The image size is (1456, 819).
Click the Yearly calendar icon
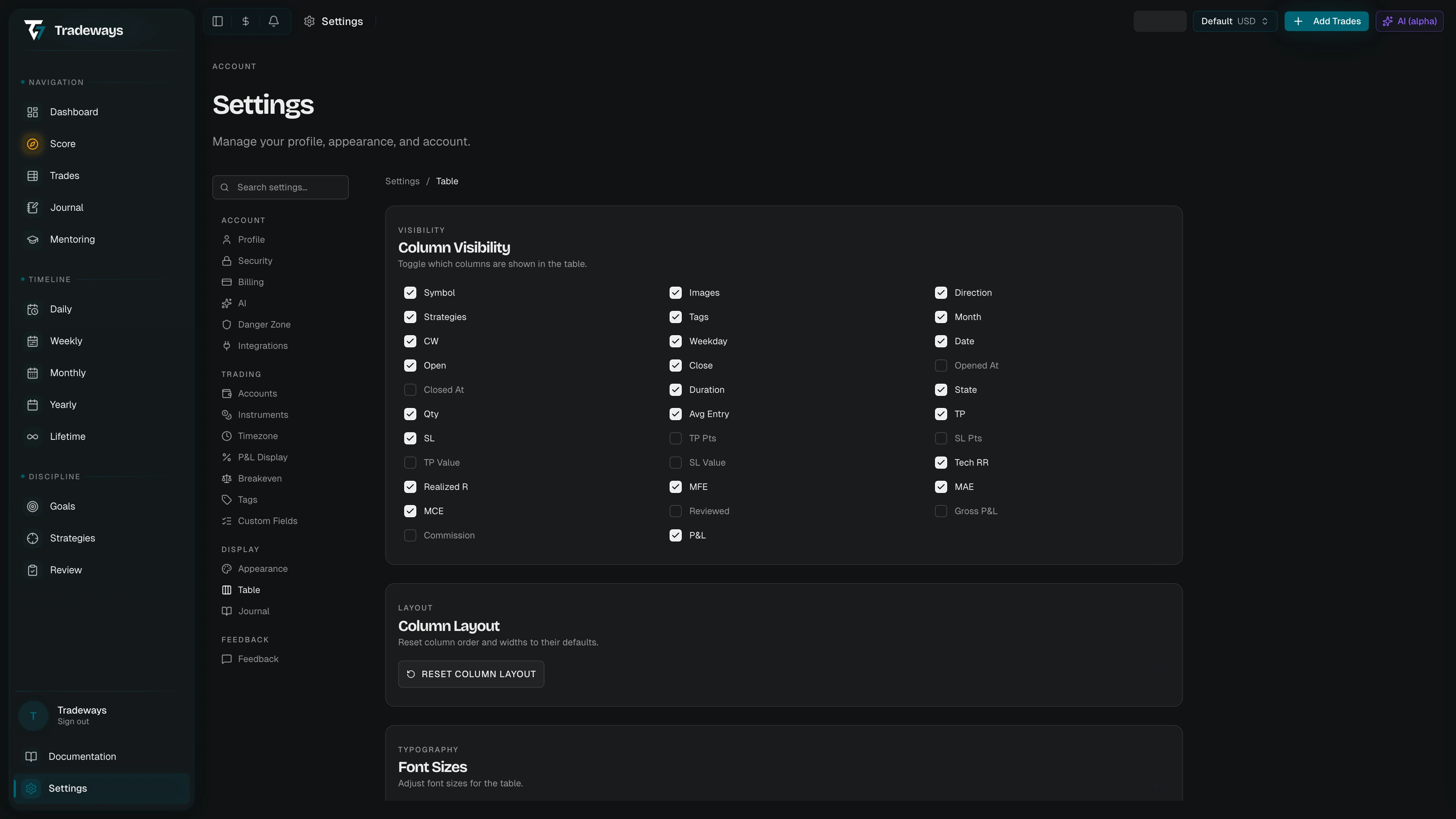[33, 405]
